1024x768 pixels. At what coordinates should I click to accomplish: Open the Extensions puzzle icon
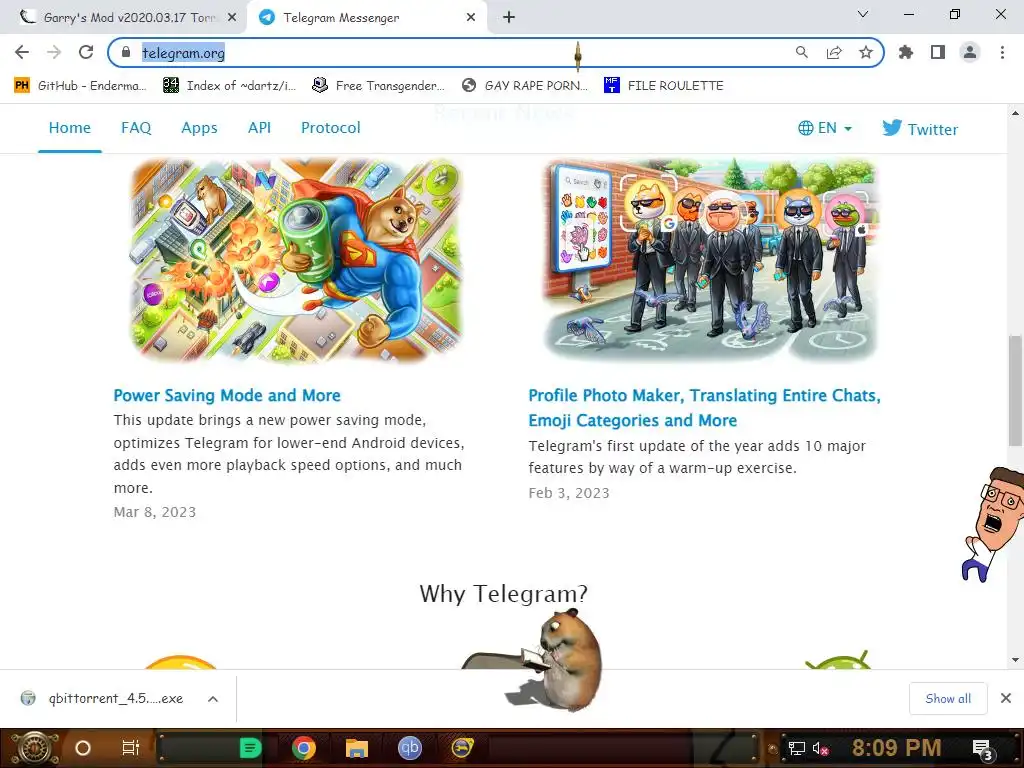[x=905, y=52]
